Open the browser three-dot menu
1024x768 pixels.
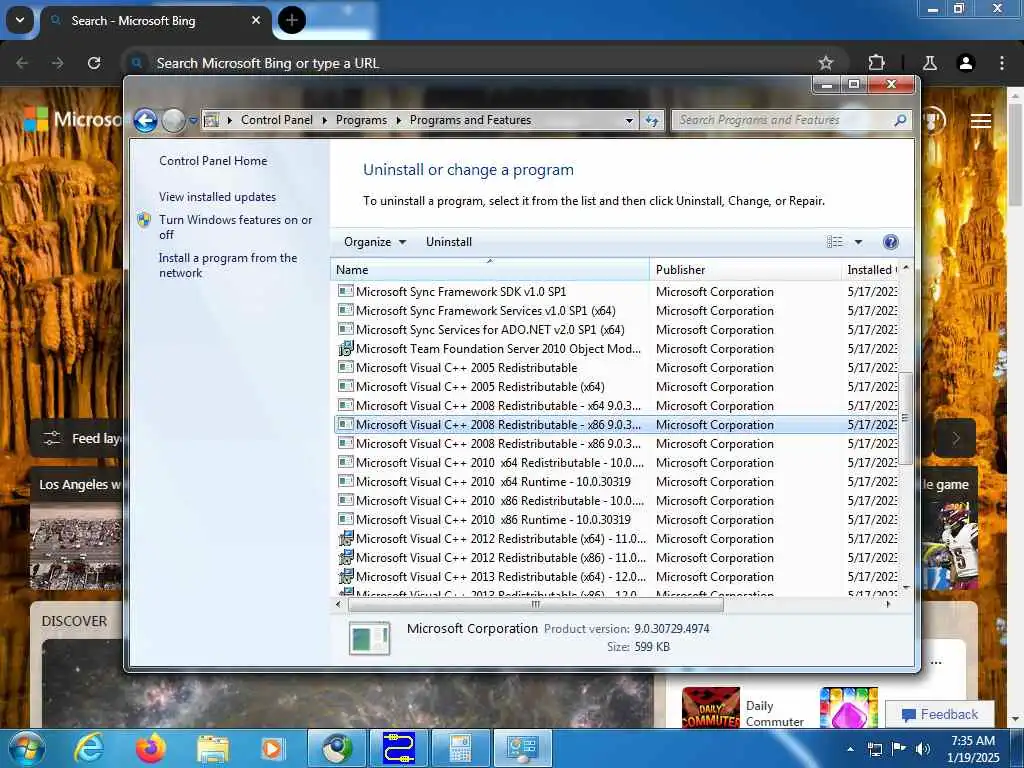[1002, 63]
